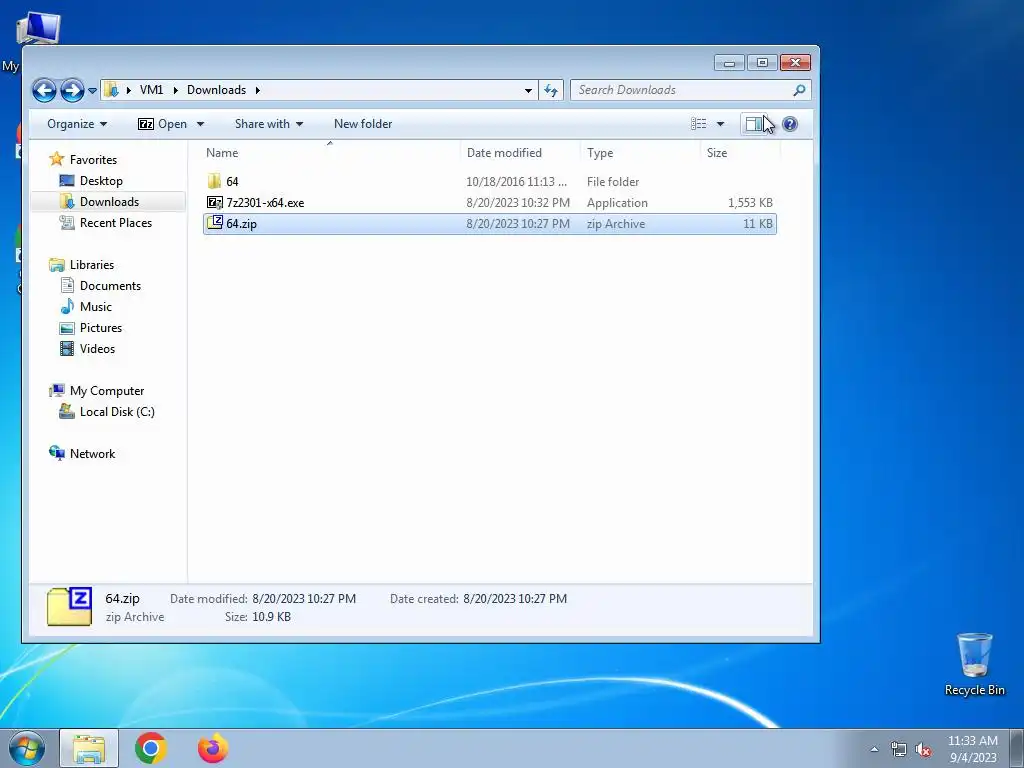This screenshot has height=768, width=1024.
Task: Refresh the Downloads folder view
Action: tap(551, 91)
